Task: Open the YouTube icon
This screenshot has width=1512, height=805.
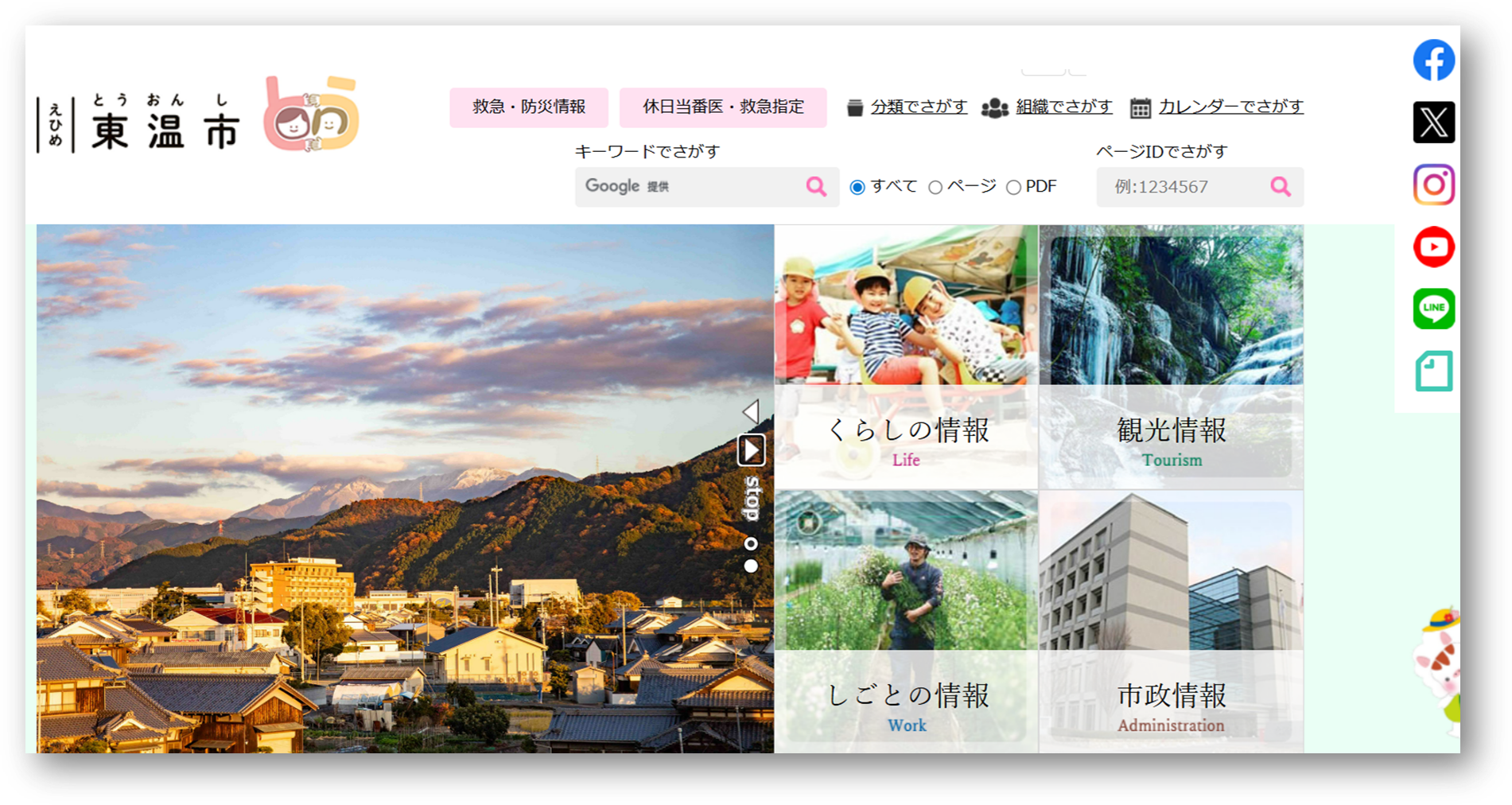Action: click(x=1433, y=247)
